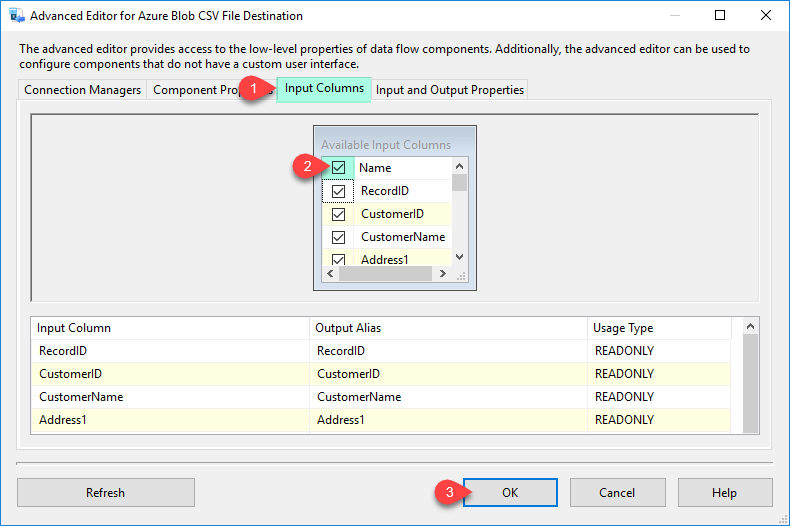
Task: Click the horizontal scrollbar thumb in column list
Action: (x=385, y=274)
